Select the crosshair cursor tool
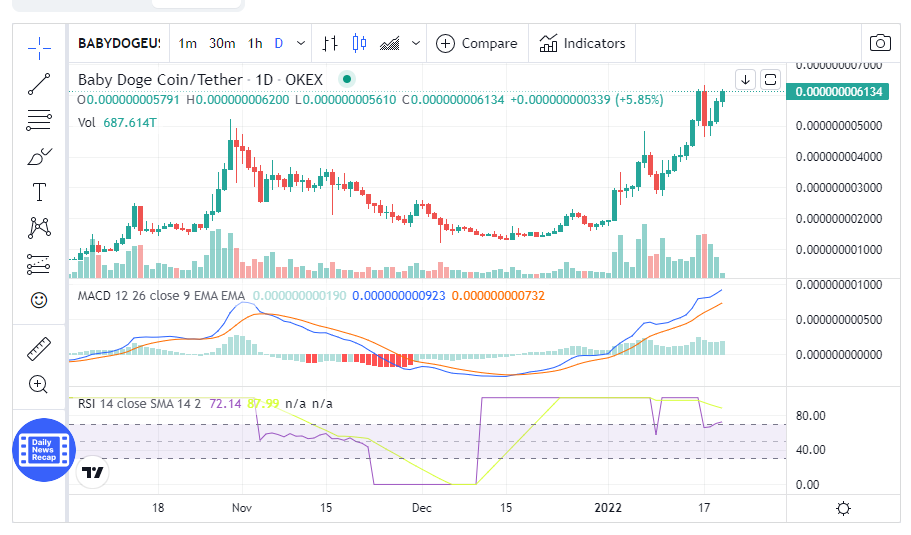 click(x=39, y=48)
